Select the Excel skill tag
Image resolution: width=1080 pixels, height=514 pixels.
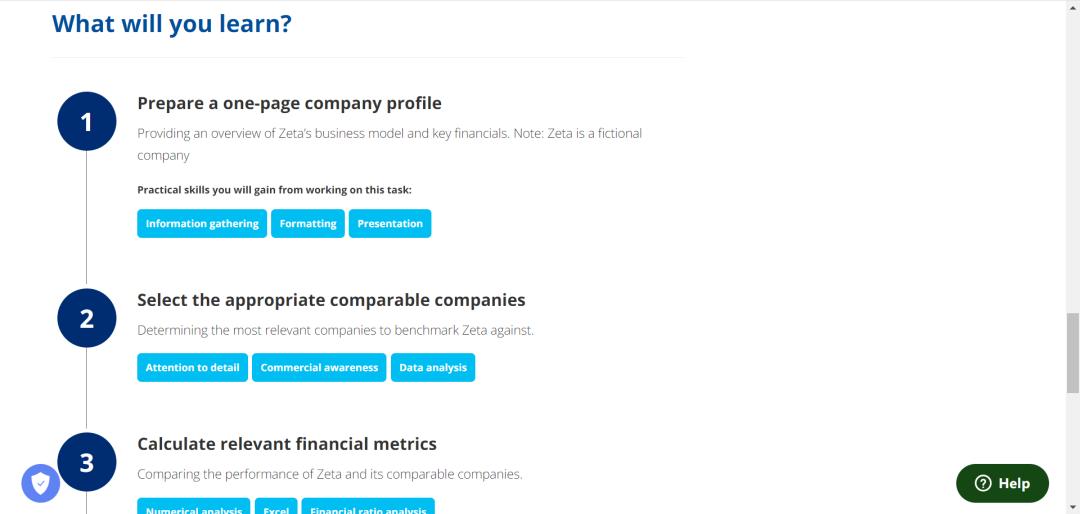coord(276,508)
